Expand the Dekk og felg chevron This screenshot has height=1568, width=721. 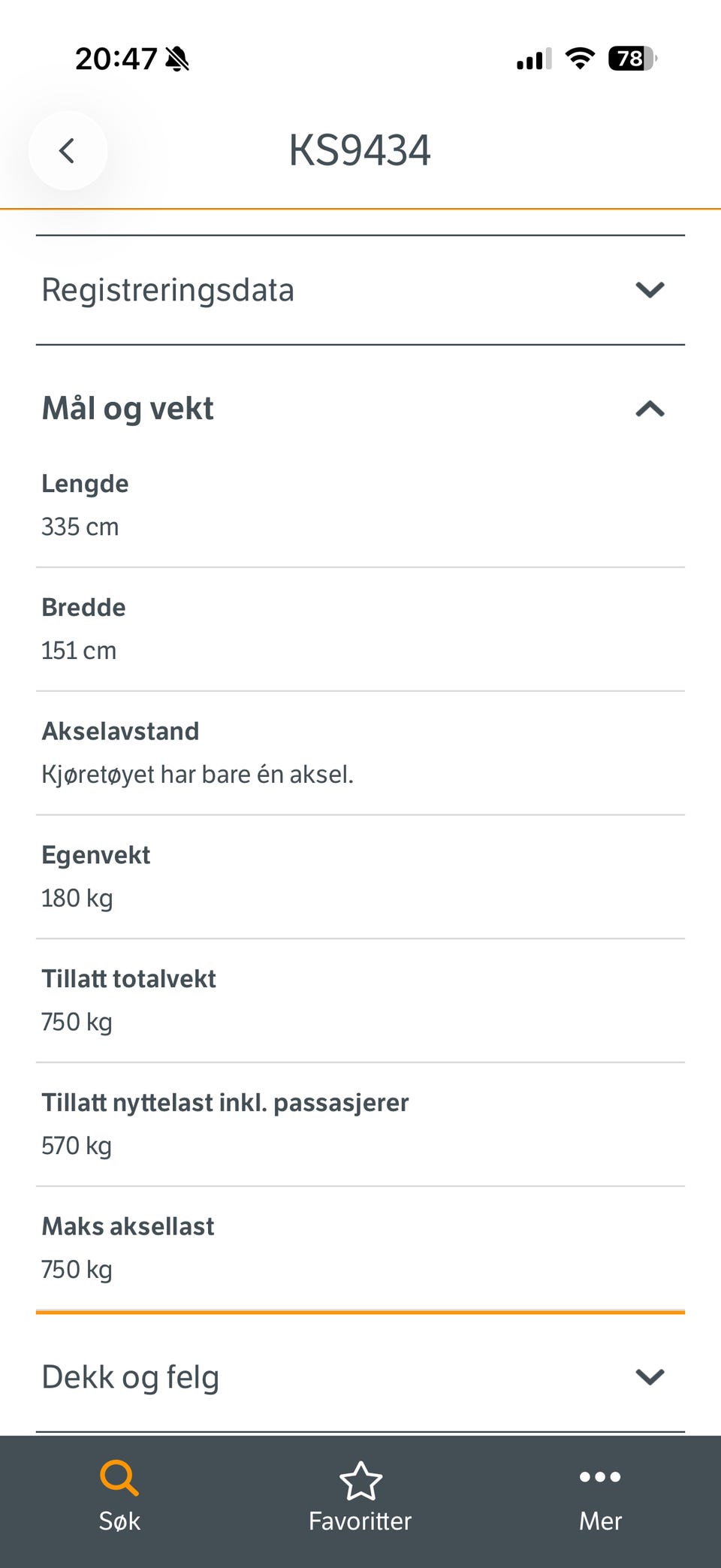tap(650, 1376)
